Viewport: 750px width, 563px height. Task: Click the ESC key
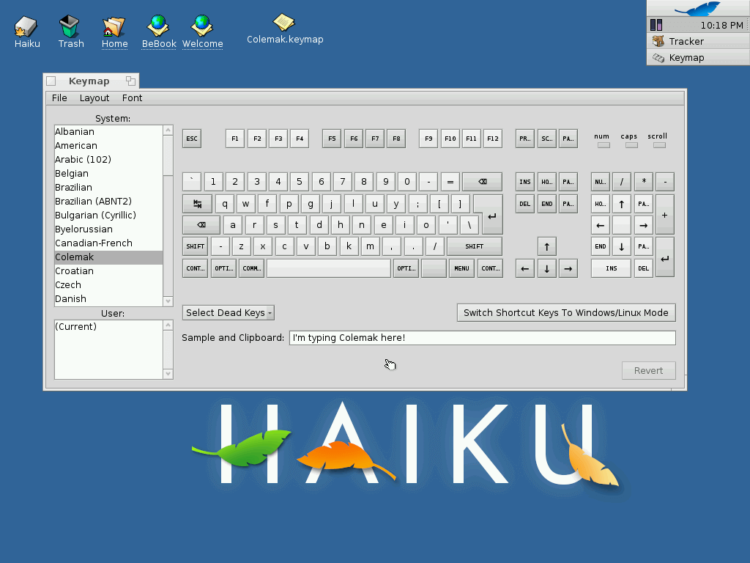pos(192,139)
